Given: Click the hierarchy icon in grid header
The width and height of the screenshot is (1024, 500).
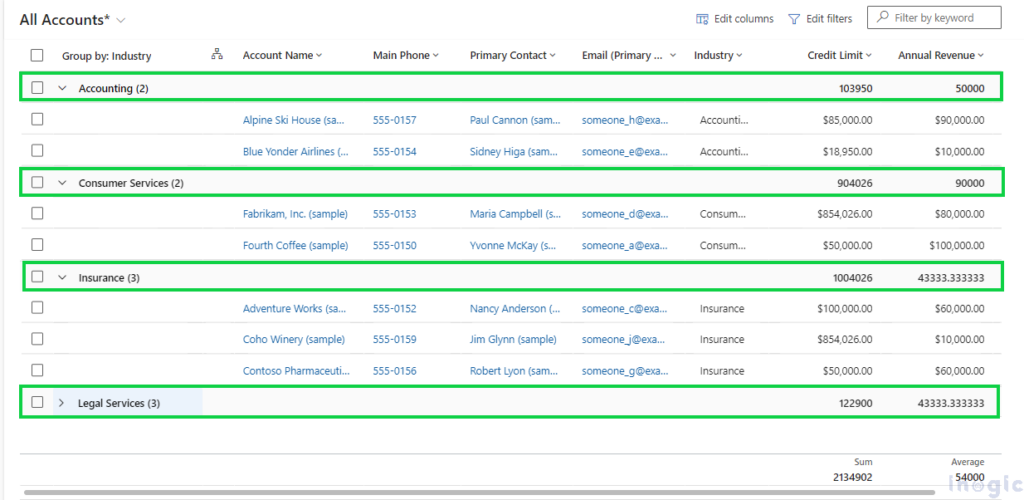Looking at the screenshot, I should [x=217, y=55].
